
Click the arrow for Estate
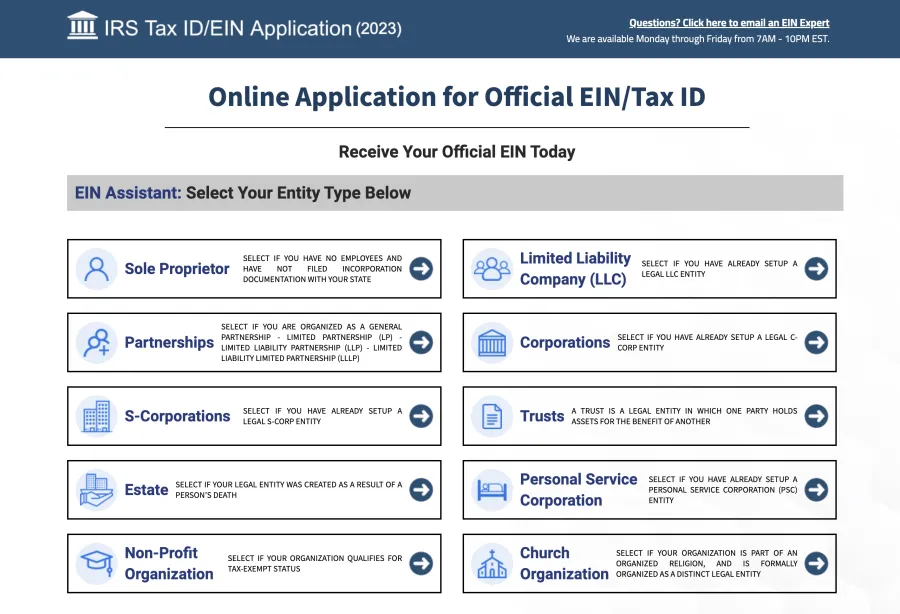[421, 489]
